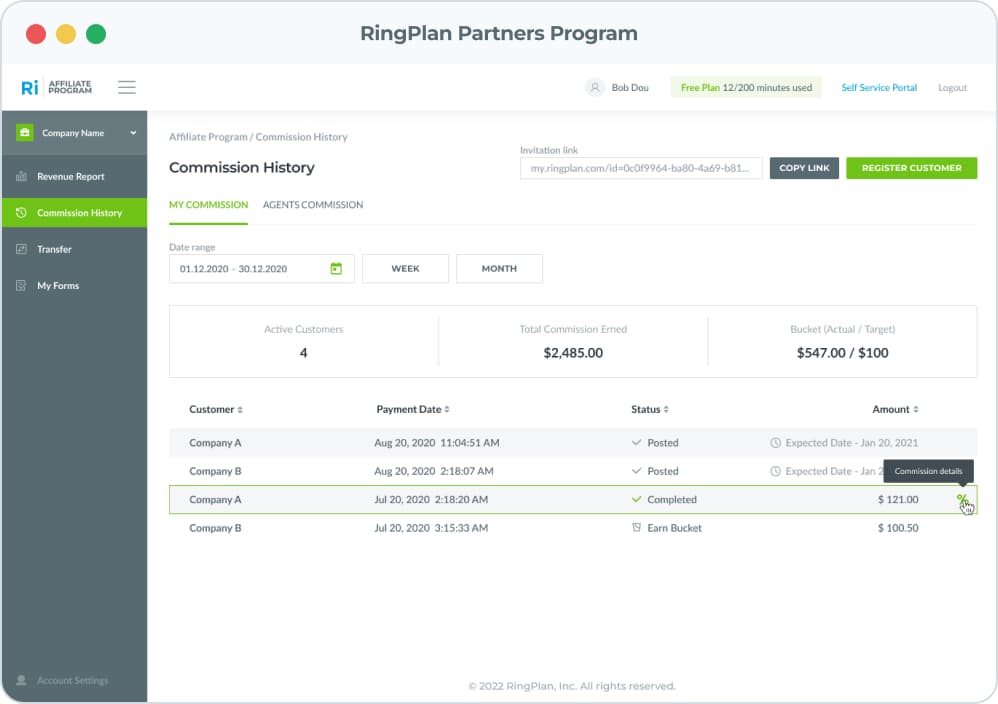Sort the table by Status
The image size is (998, 704).
pyautogui.click(x=650, y=409)
